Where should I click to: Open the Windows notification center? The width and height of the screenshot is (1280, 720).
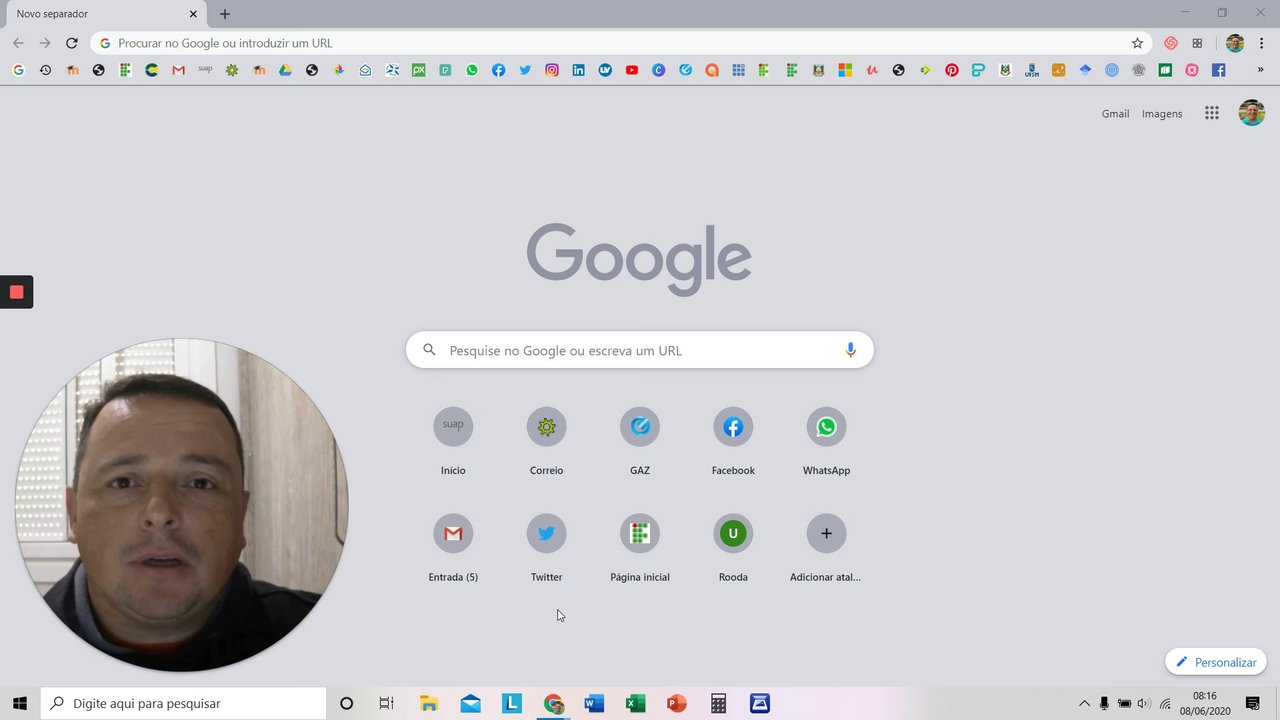(x=1253, y=703)
